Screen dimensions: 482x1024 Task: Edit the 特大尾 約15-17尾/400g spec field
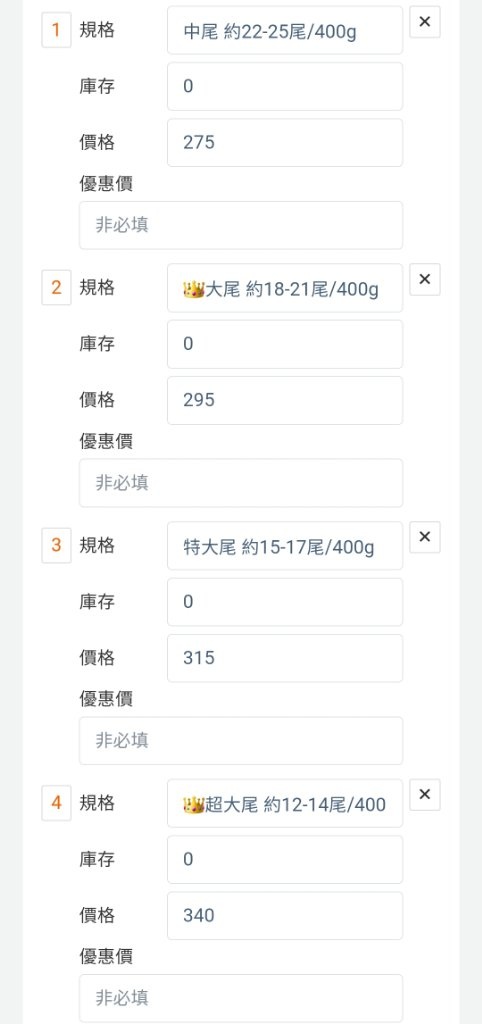click(x=285, y=545)
